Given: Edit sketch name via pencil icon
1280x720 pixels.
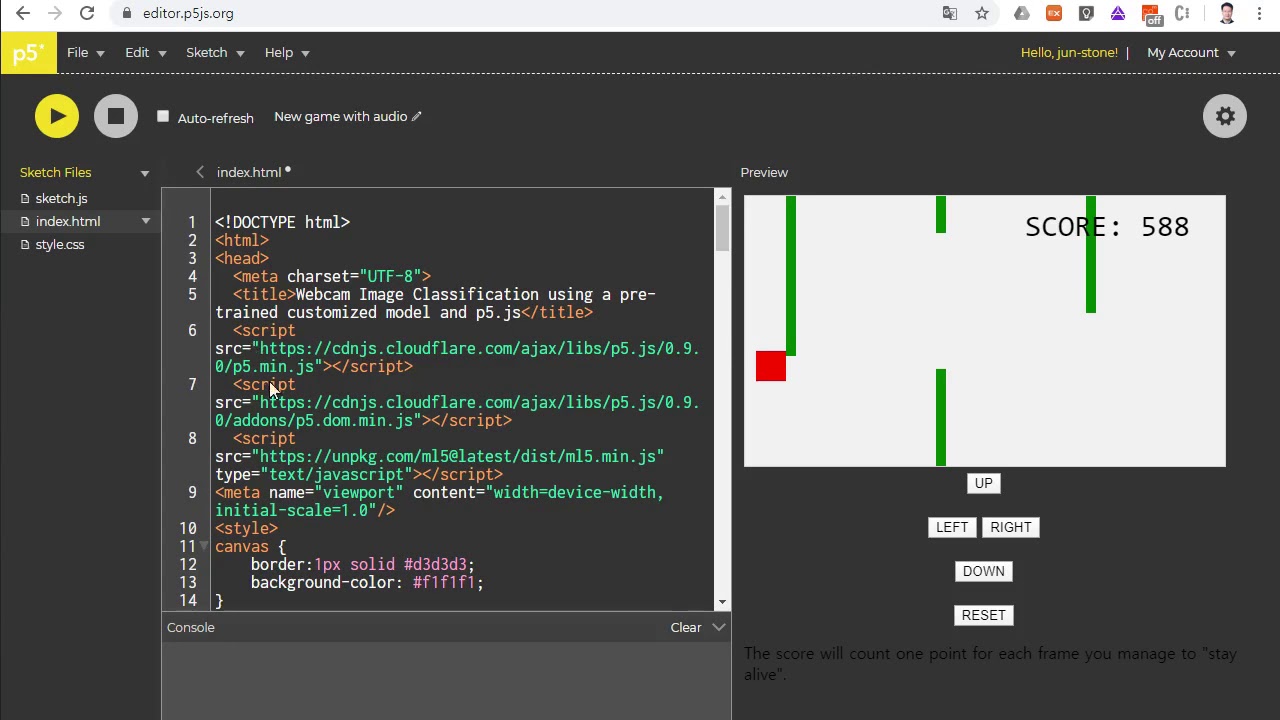Looking at the screenshot, I should pyautogui.click(x=417, y=116).
